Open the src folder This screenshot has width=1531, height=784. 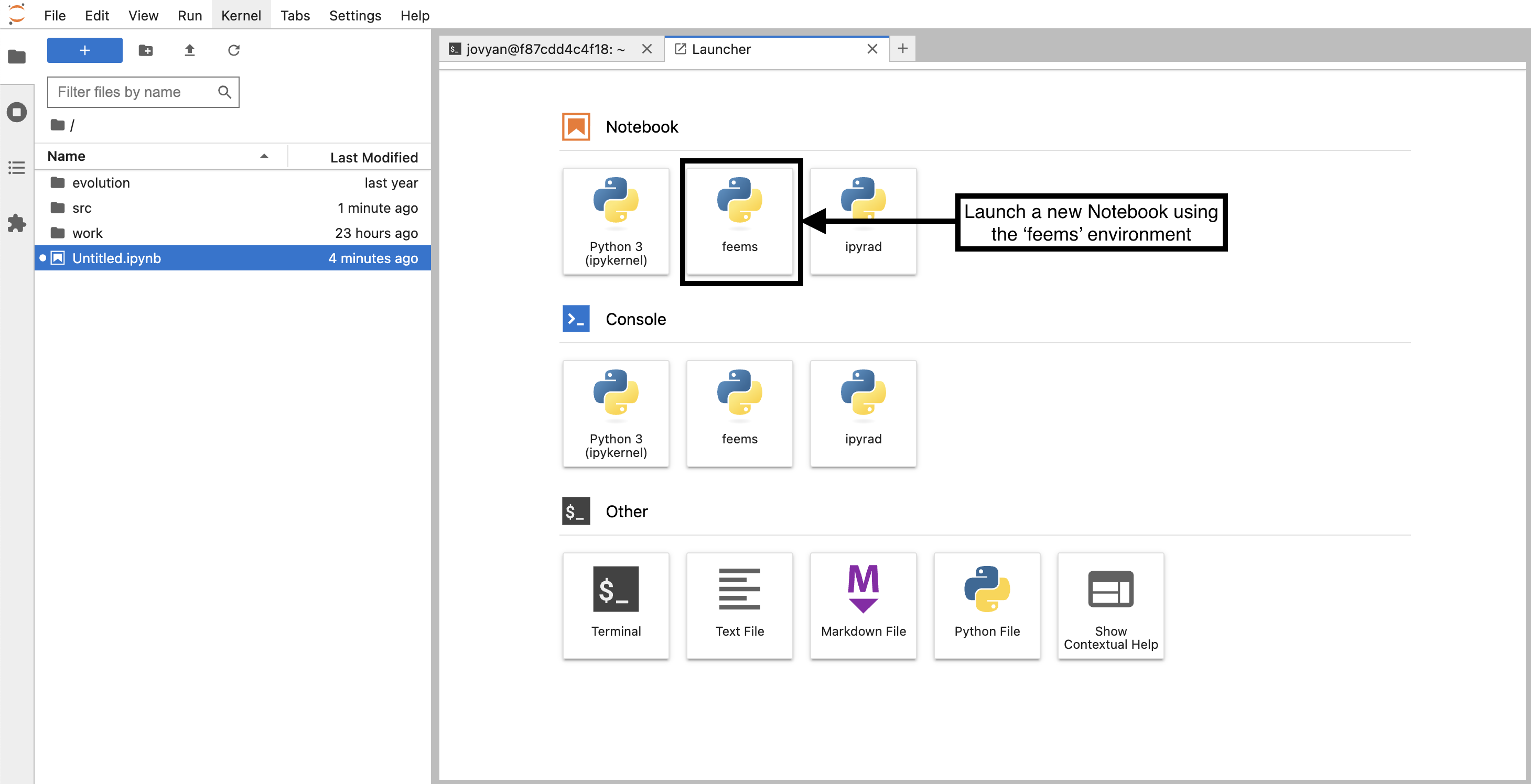(232, 208)
